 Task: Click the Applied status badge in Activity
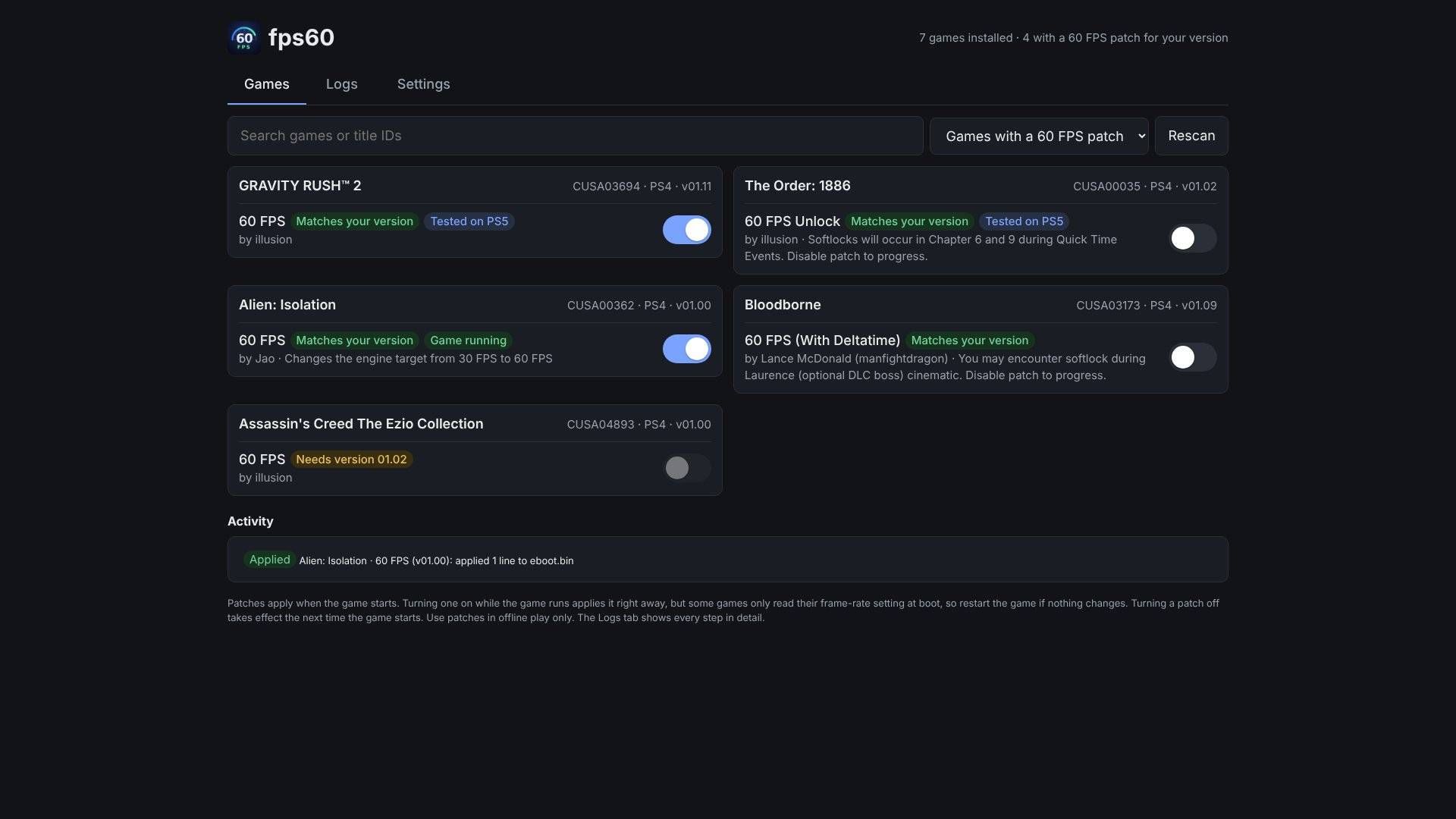click(269, 560)
